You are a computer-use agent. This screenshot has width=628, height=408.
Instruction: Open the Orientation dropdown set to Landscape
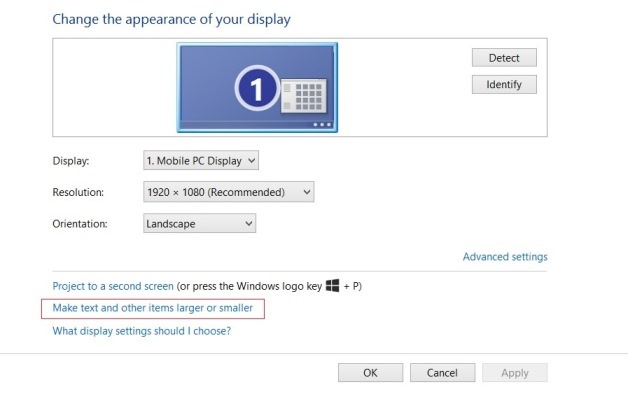tap(200, 224)
